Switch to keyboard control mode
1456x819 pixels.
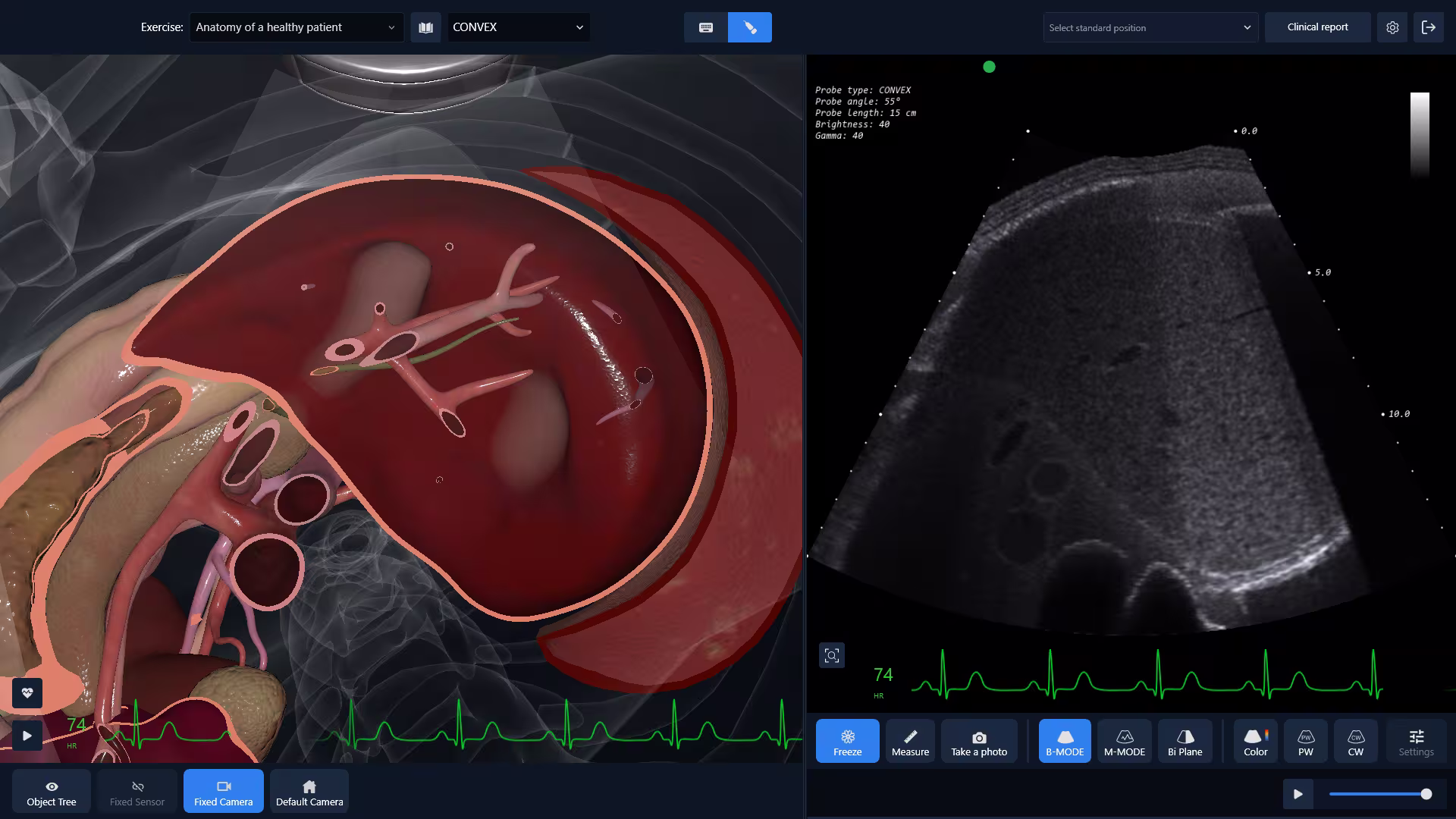(x=706, y=27)
